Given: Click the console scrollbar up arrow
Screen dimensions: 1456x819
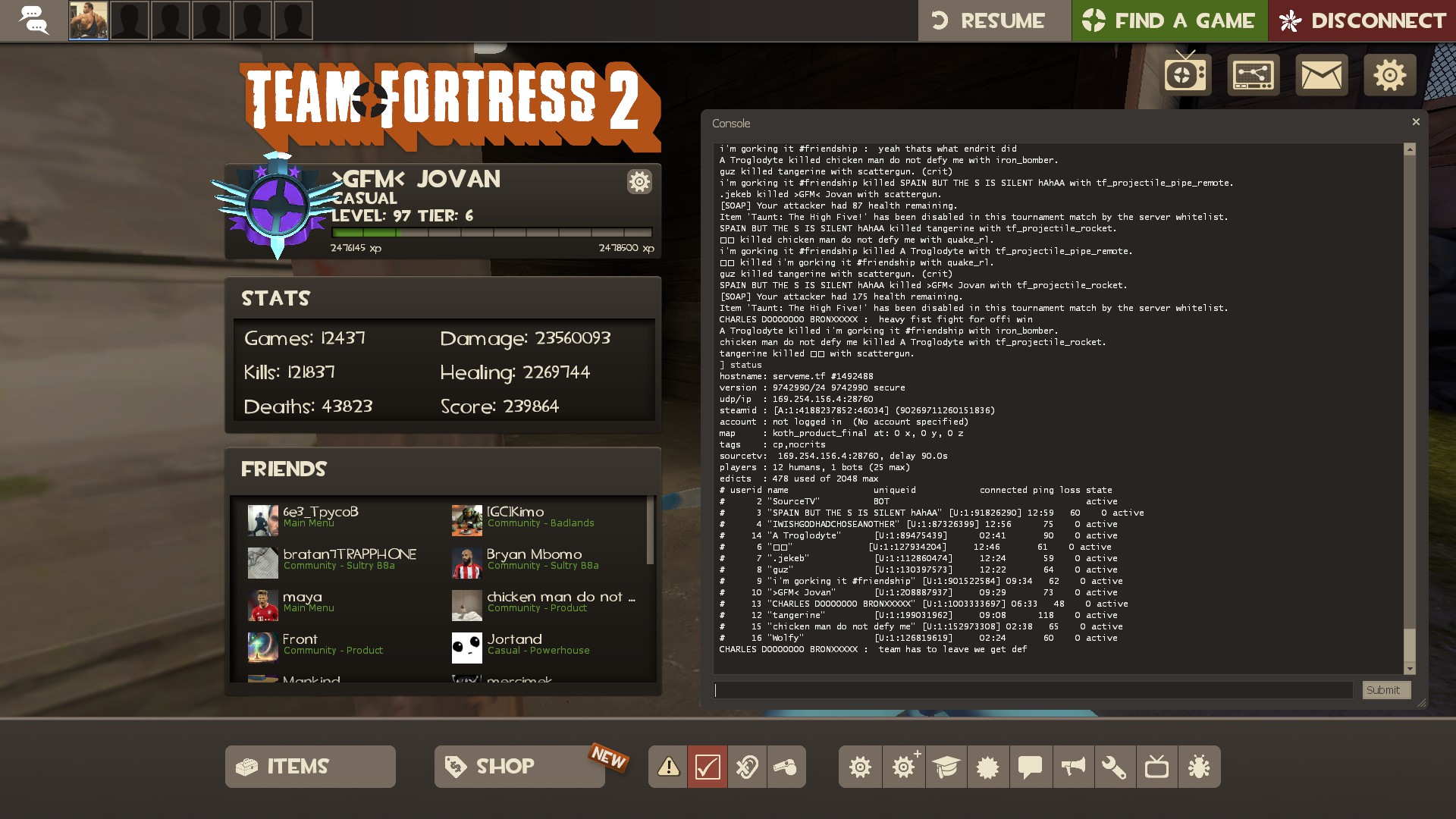Looking at the screenshot, I should click(x=1410, y=149).
